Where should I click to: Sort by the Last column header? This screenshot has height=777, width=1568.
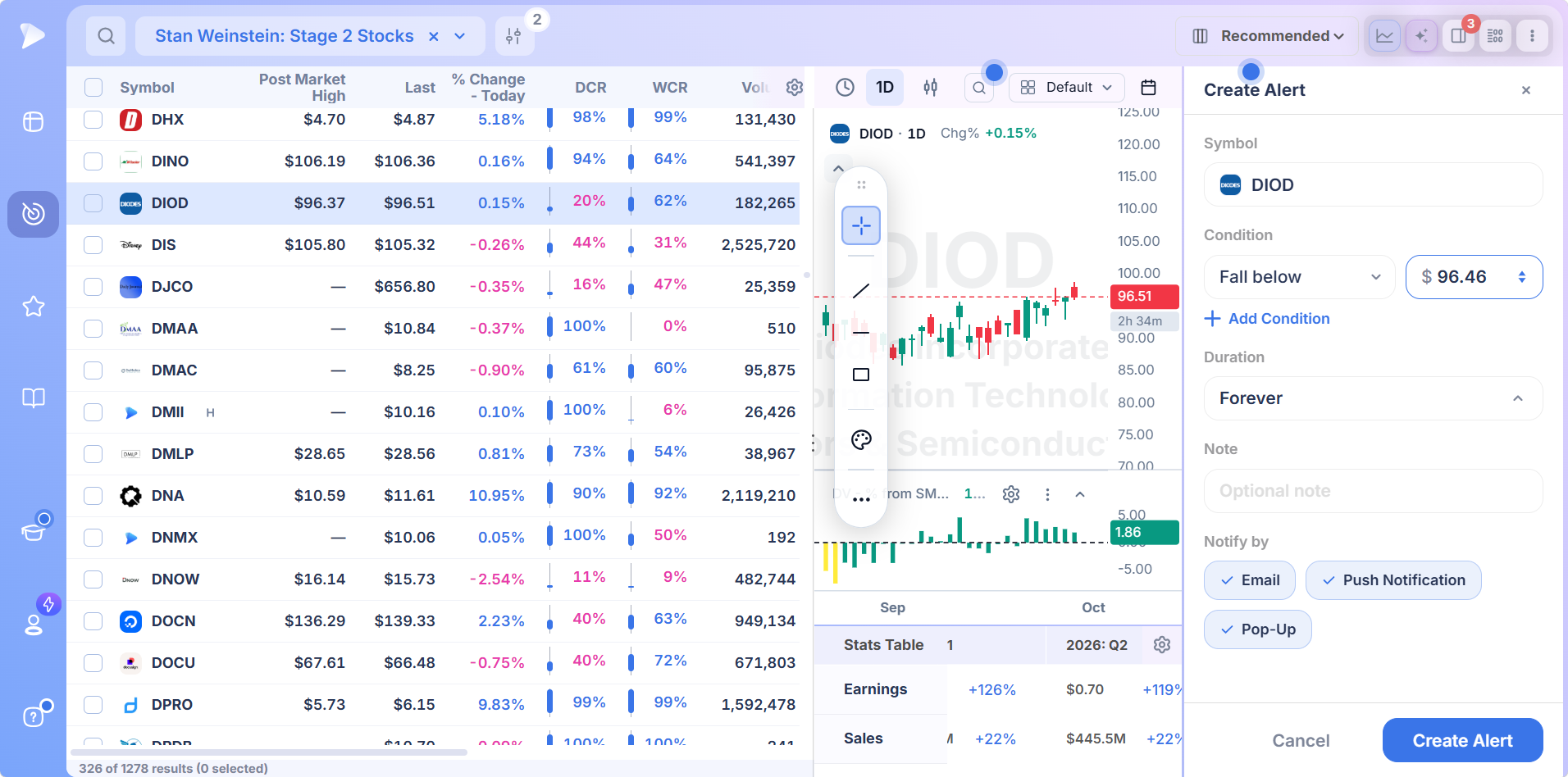click(420, 88)
